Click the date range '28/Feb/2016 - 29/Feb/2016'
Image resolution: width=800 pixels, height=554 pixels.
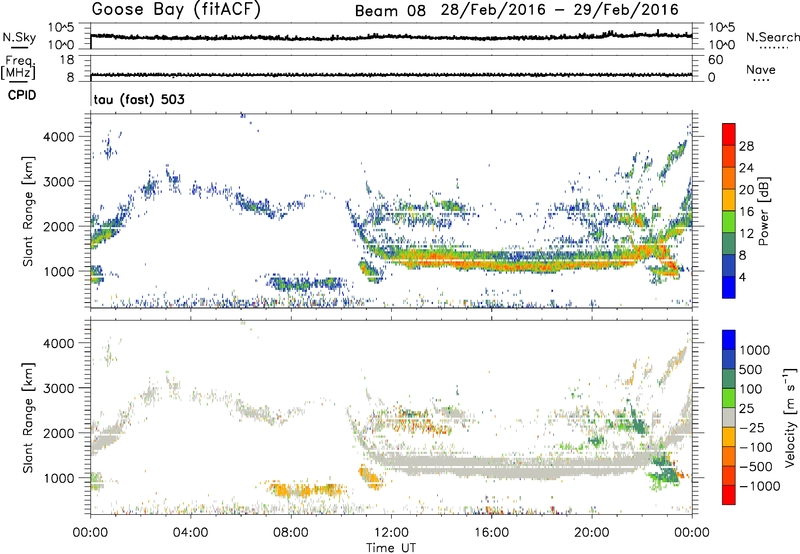pos(560,10)
